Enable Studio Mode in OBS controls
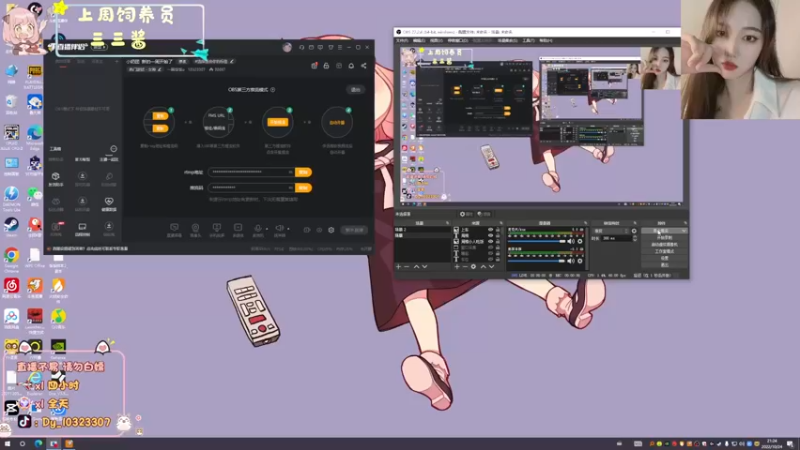Viewport: 800px width, 450px height. coord(664,252)
